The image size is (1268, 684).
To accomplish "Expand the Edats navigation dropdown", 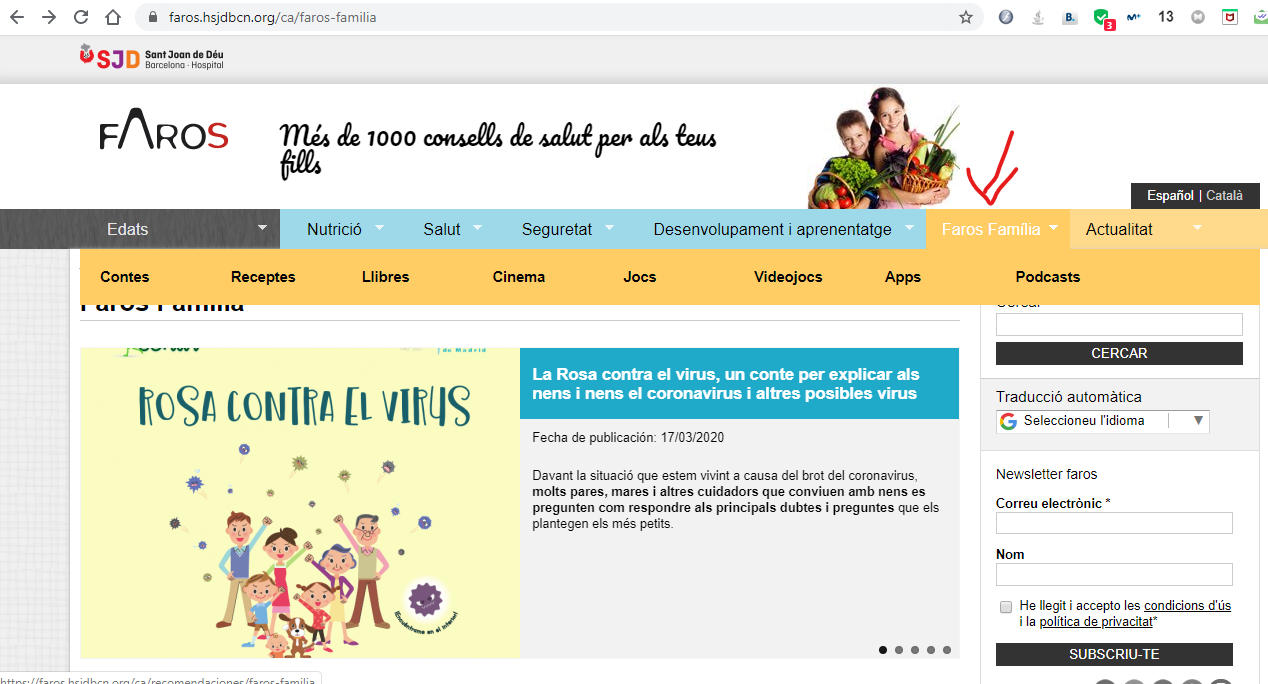I will click(x=263, y=228).
